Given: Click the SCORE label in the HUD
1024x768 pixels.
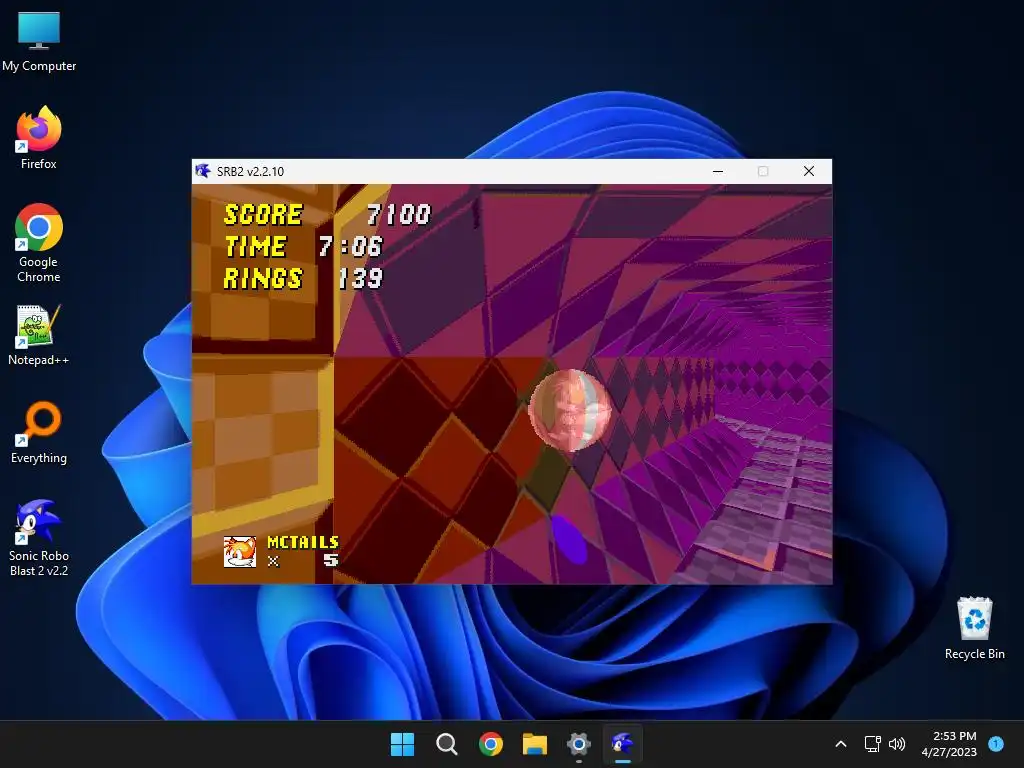Looking at the screenshot, I should click(x=263, y=215).
